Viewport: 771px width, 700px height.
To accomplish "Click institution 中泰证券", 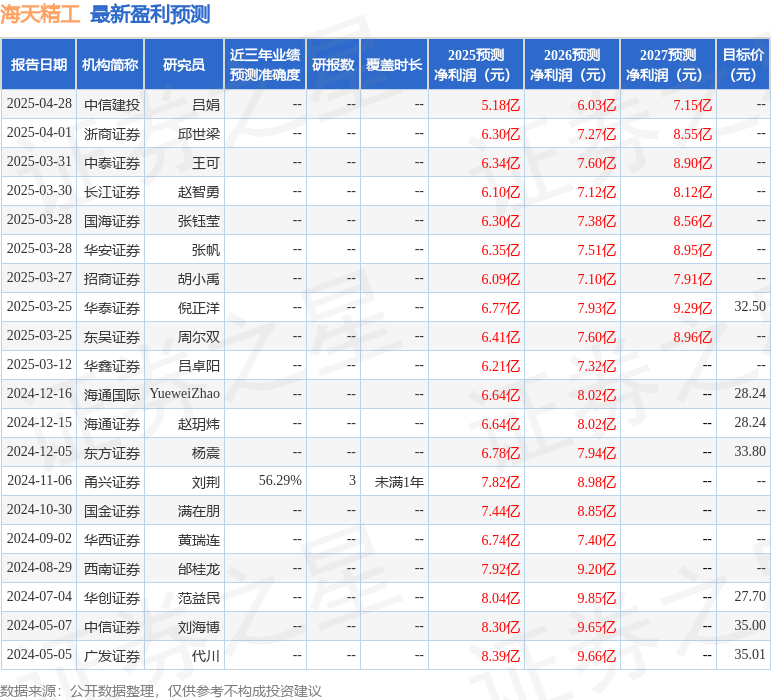I will 112,163.
